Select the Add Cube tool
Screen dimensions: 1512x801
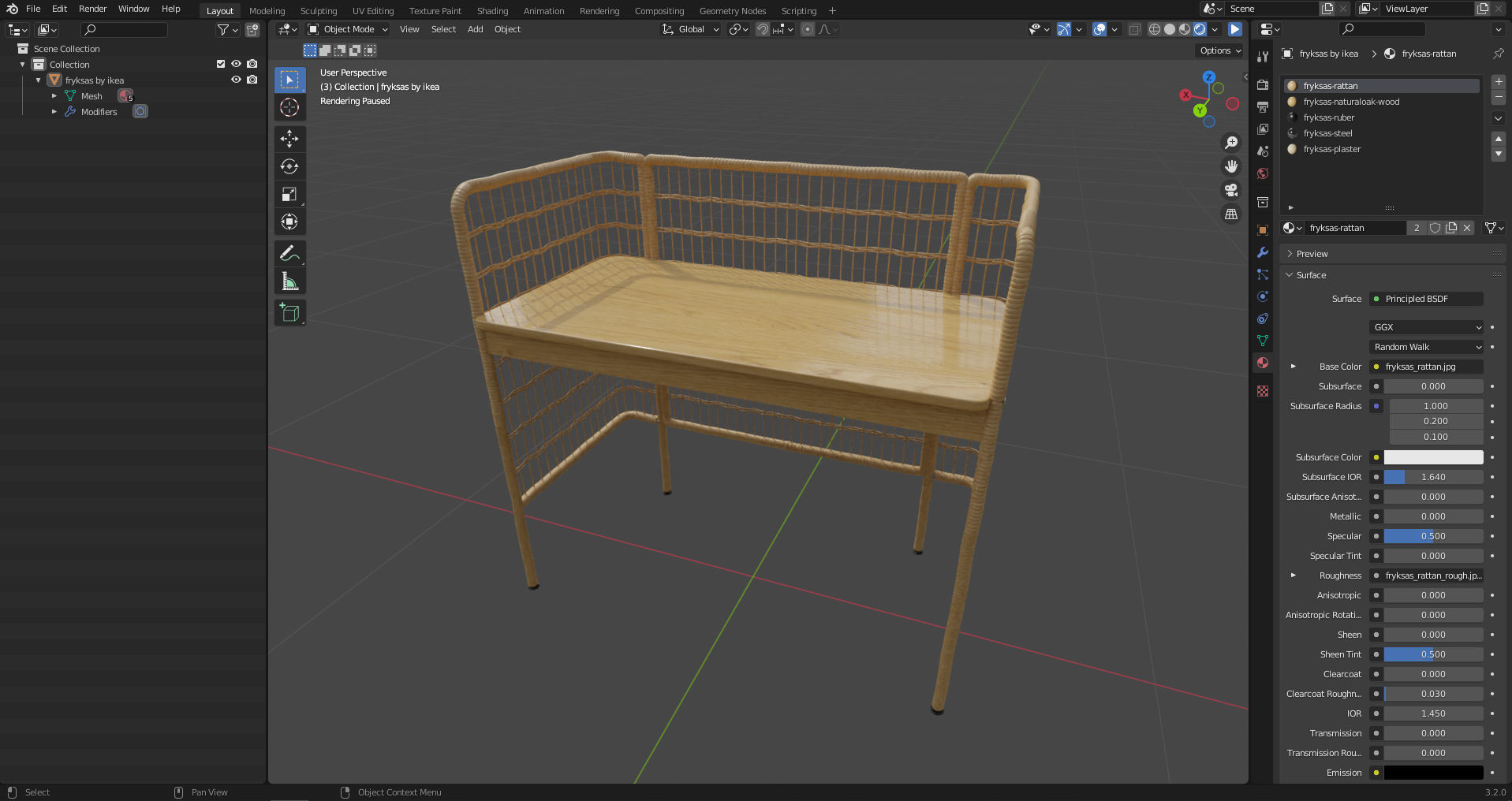pyautogui.click(x=289, y=313)
